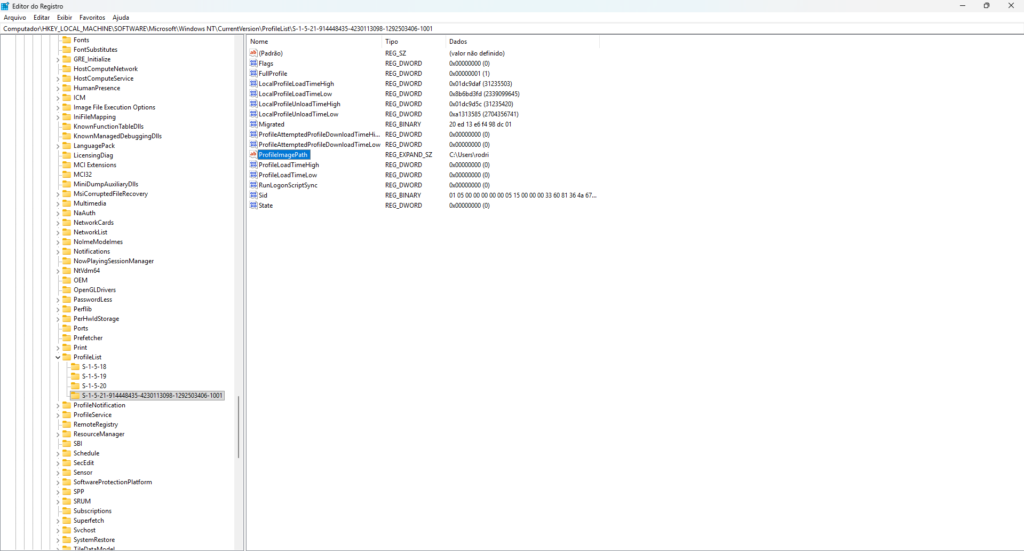Open the Favoritos menu
The width and height of the screenshot is (1024, 551).
click(x=92, y=18)
